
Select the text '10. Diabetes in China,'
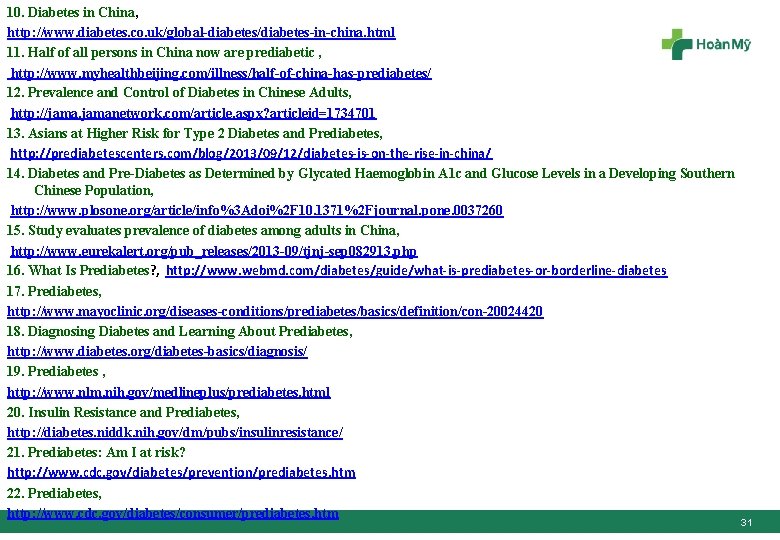pyautogui.click(x=73, y=12)
